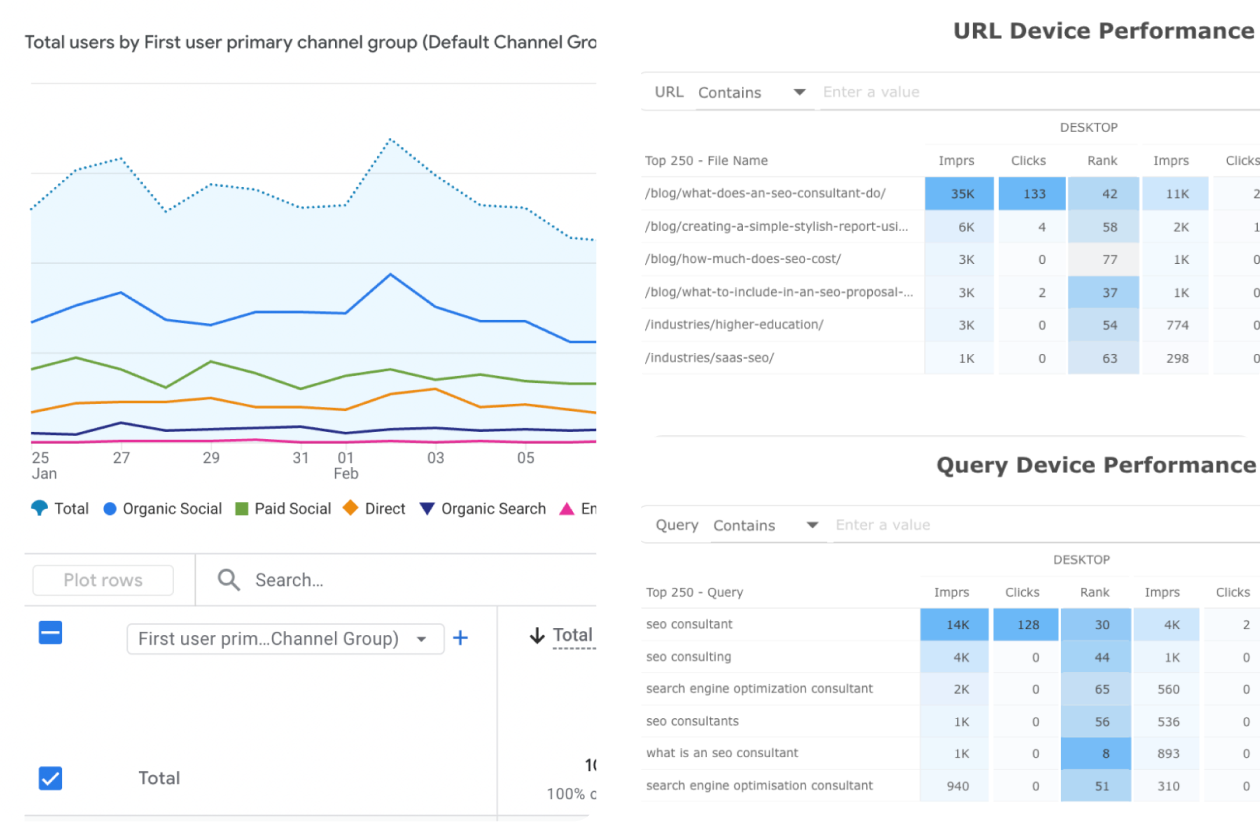Viewport: 1260px width, 822px height.
Task: Click the Direct legend diamond icon
Action: coord(350,508)
